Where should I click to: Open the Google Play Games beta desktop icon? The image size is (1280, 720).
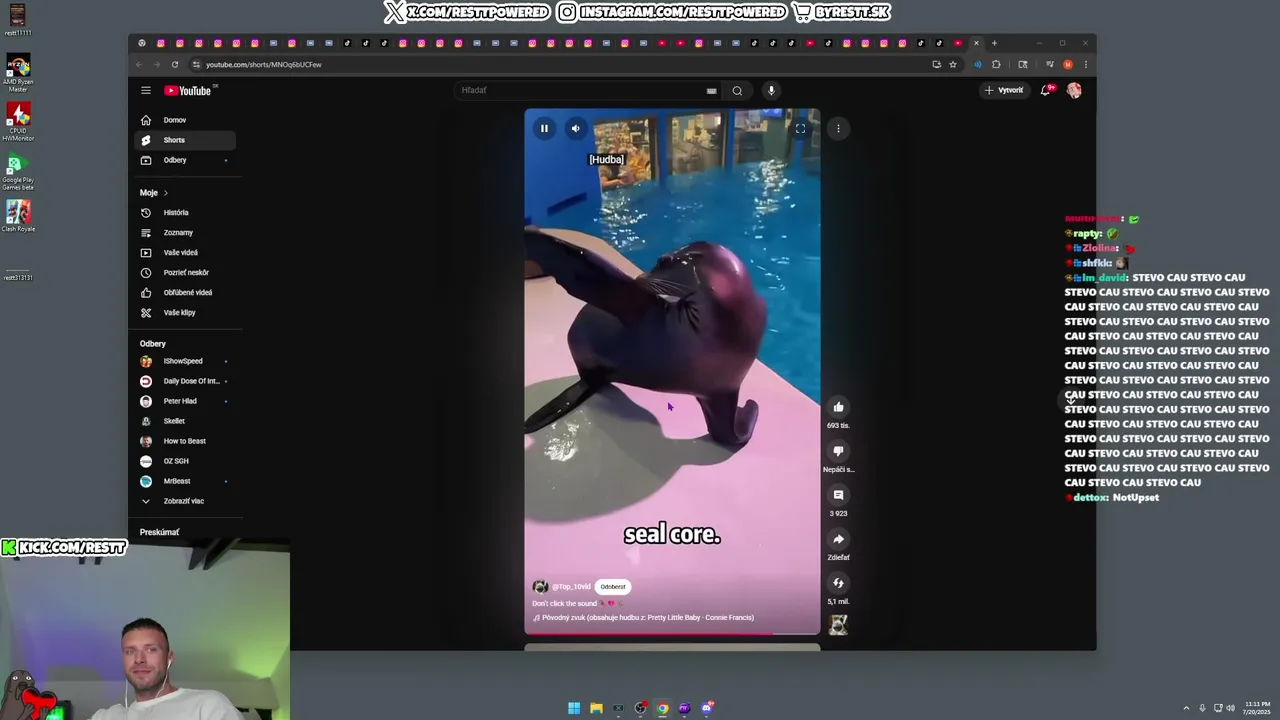click(x=18, y=172)
